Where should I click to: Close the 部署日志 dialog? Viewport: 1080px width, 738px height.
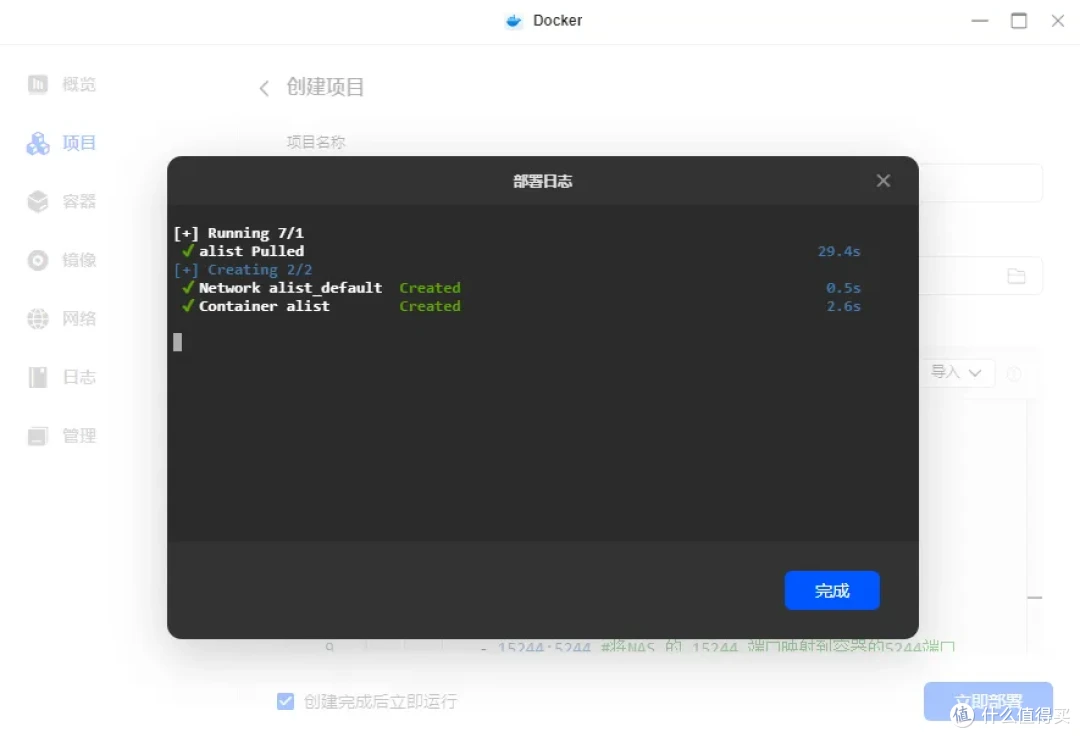pos(883,181)
